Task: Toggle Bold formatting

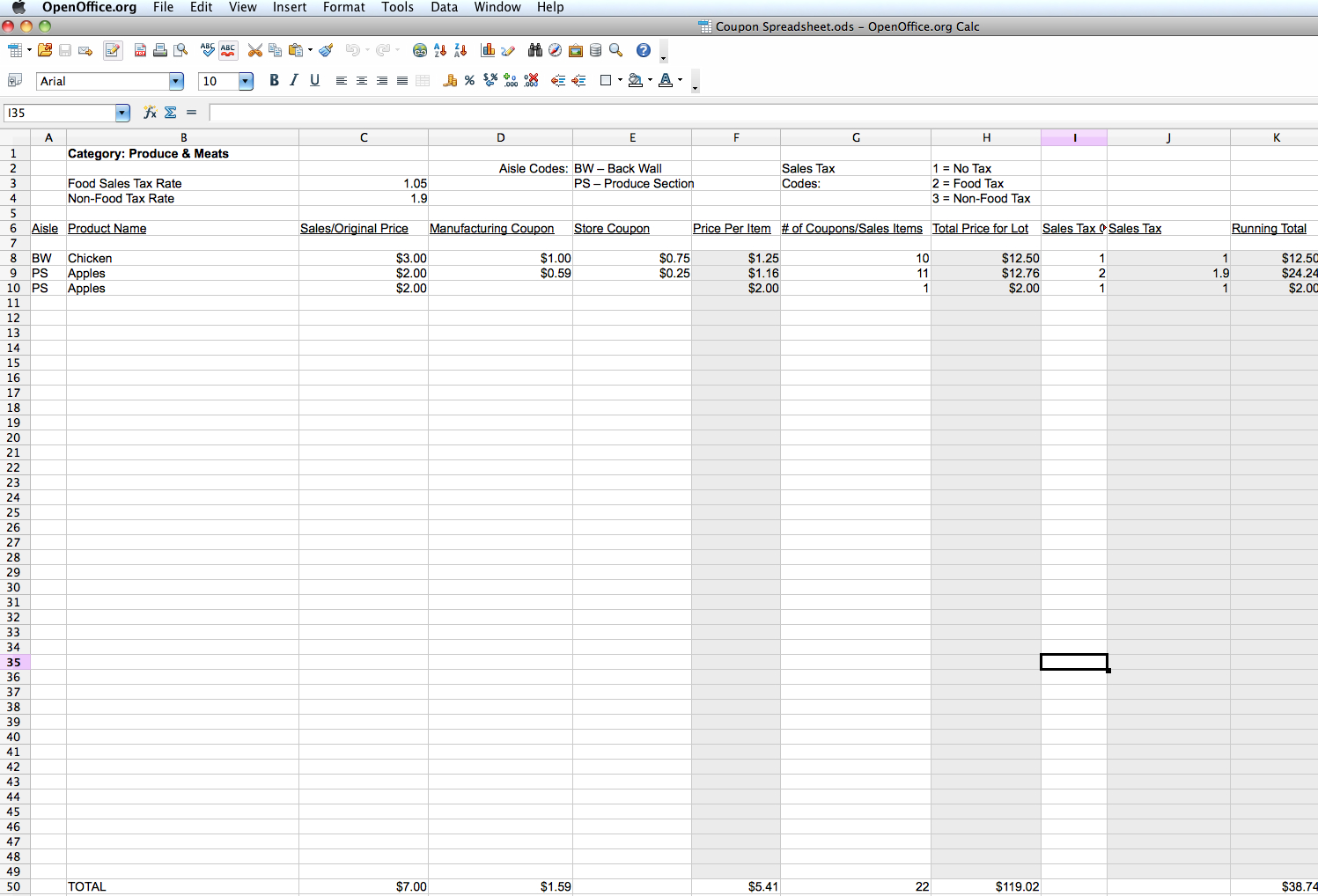Action: [x=274, y=81]
